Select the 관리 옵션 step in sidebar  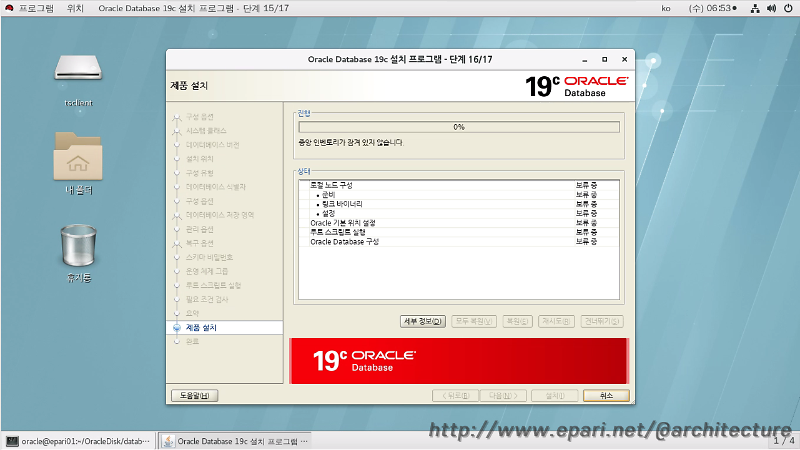click(x=199, y=230)
